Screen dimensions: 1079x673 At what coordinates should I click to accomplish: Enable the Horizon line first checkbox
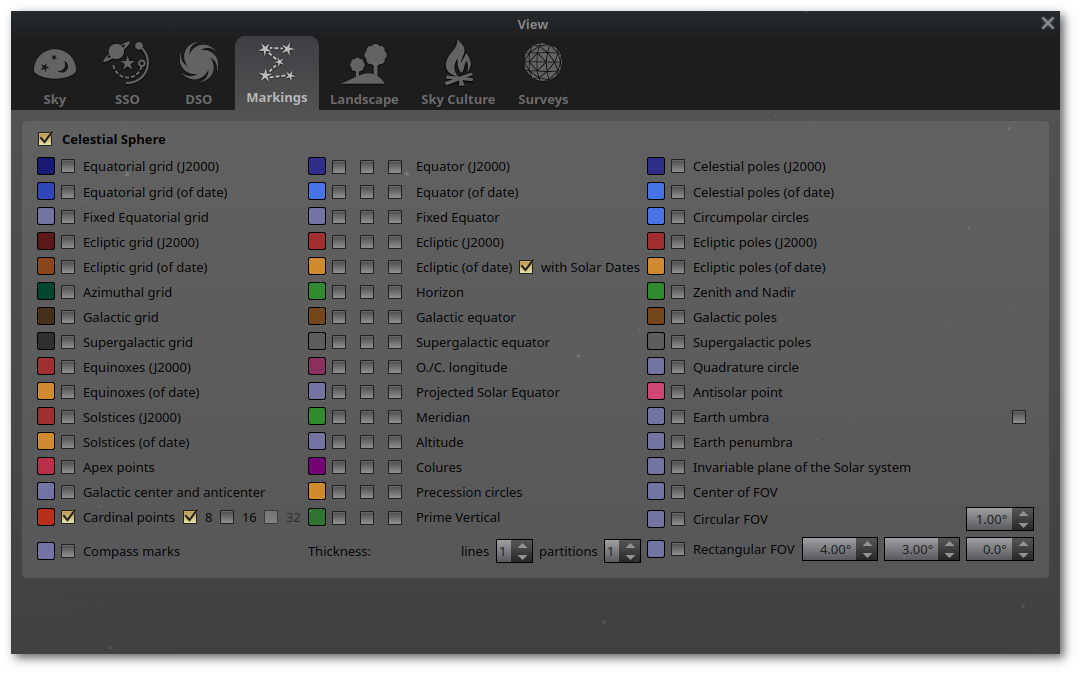point(339,292)
